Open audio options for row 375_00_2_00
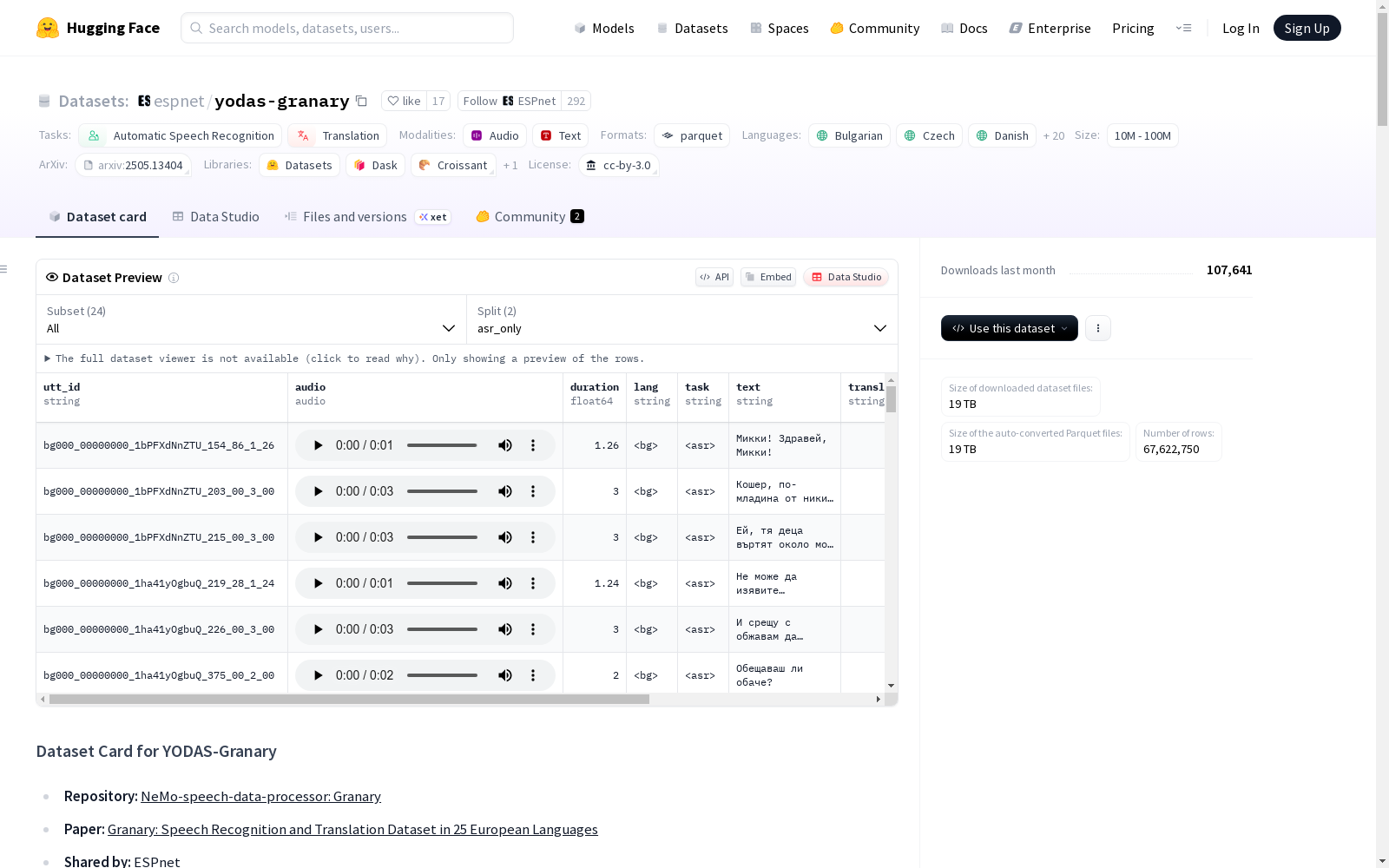 tap(533, 675)
